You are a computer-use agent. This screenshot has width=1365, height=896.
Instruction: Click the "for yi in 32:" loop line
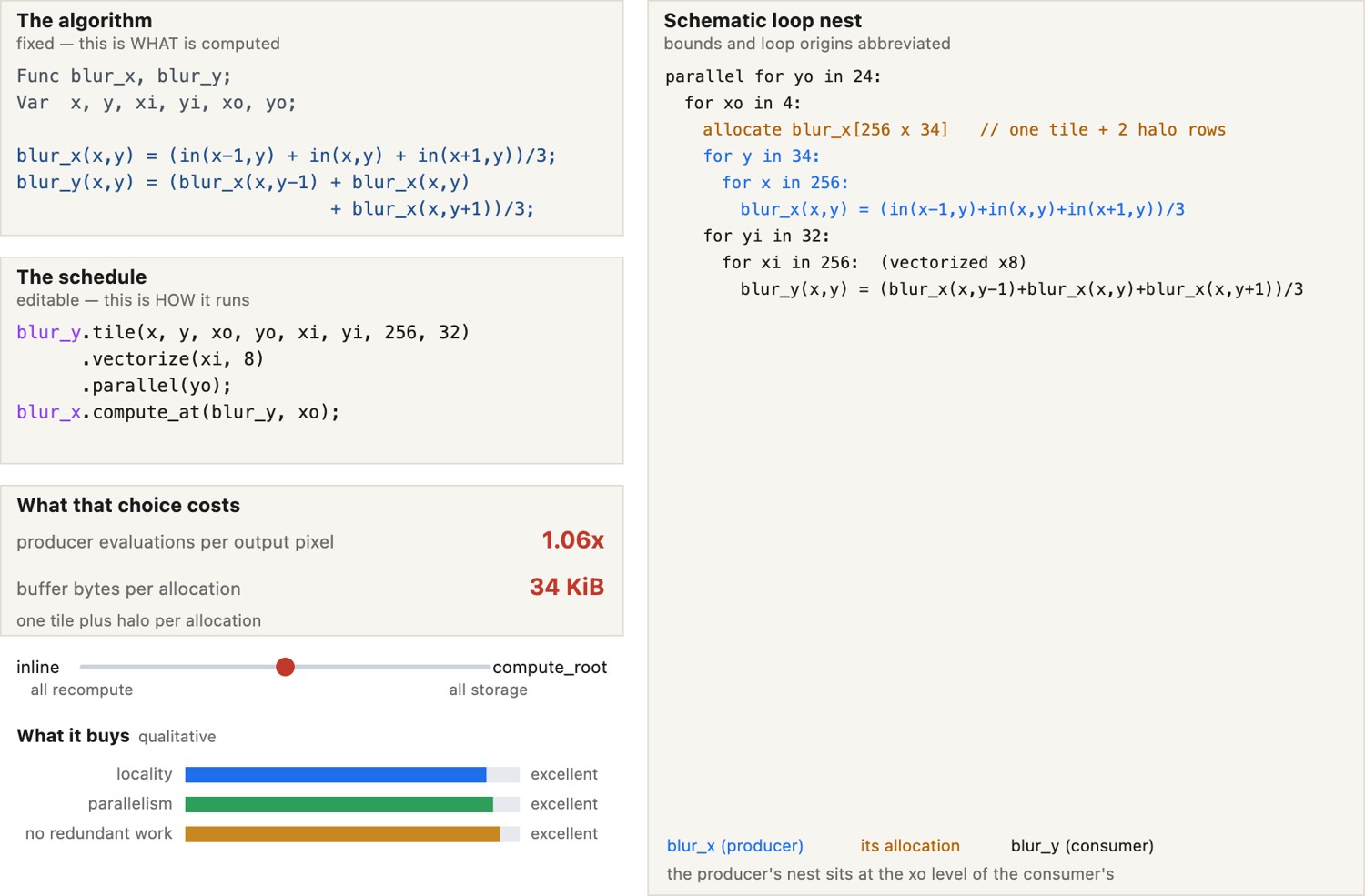point(766,236)
